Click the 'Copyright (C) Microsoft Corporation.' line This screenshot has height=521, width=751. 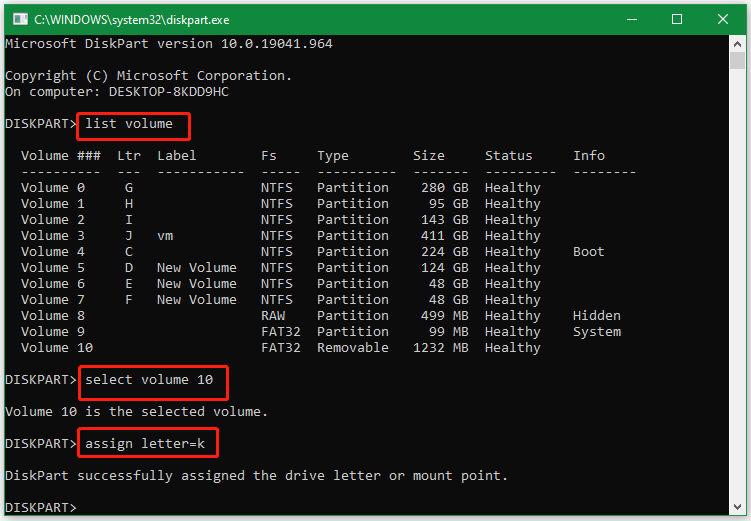point(148,76)
